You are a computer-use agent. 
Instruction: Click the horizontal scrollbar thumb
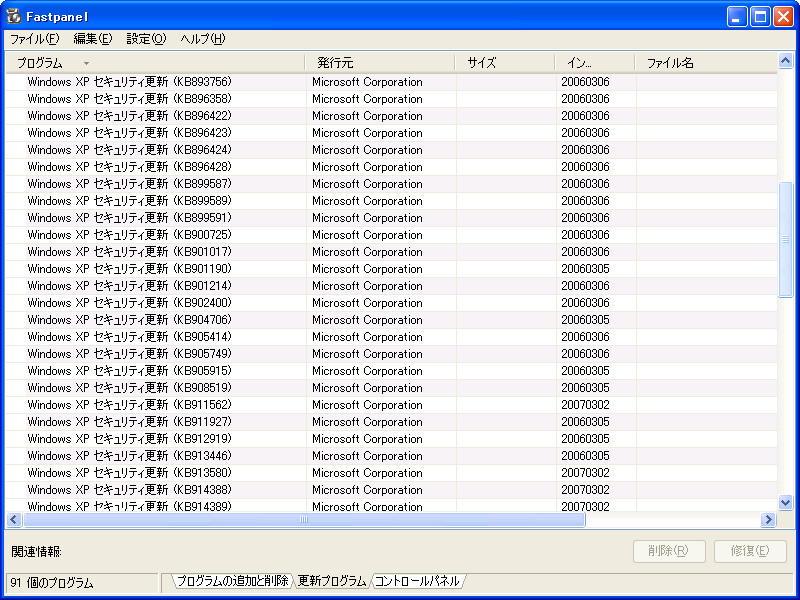click(x=304, y=519)
